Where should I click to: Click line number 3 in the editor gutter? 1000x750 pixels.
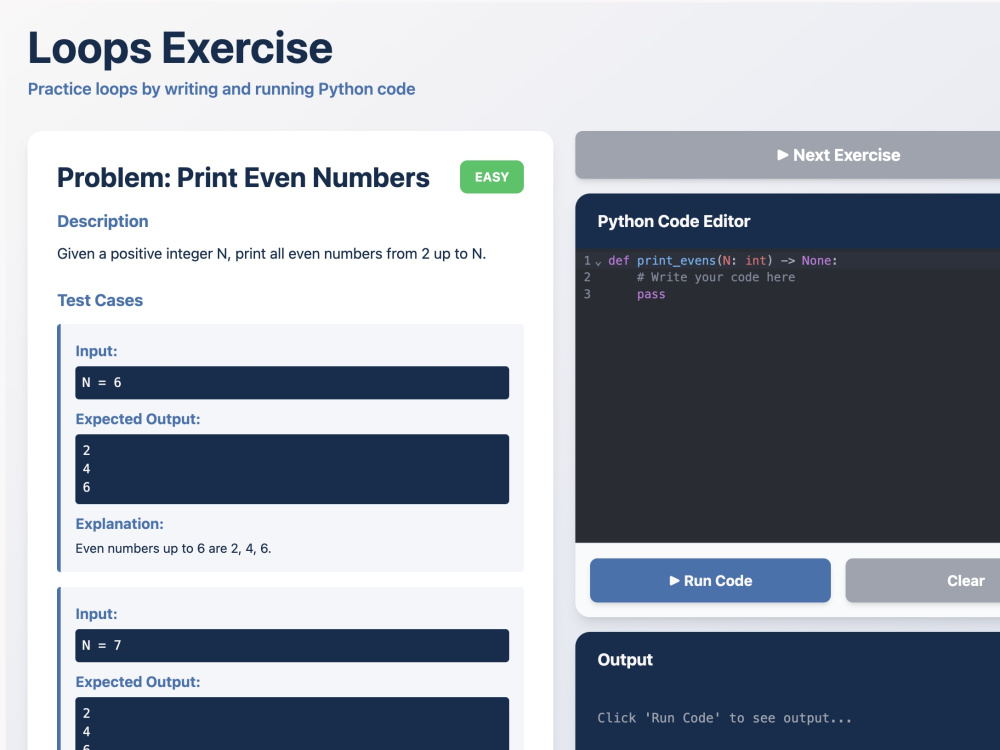[587, 294]
